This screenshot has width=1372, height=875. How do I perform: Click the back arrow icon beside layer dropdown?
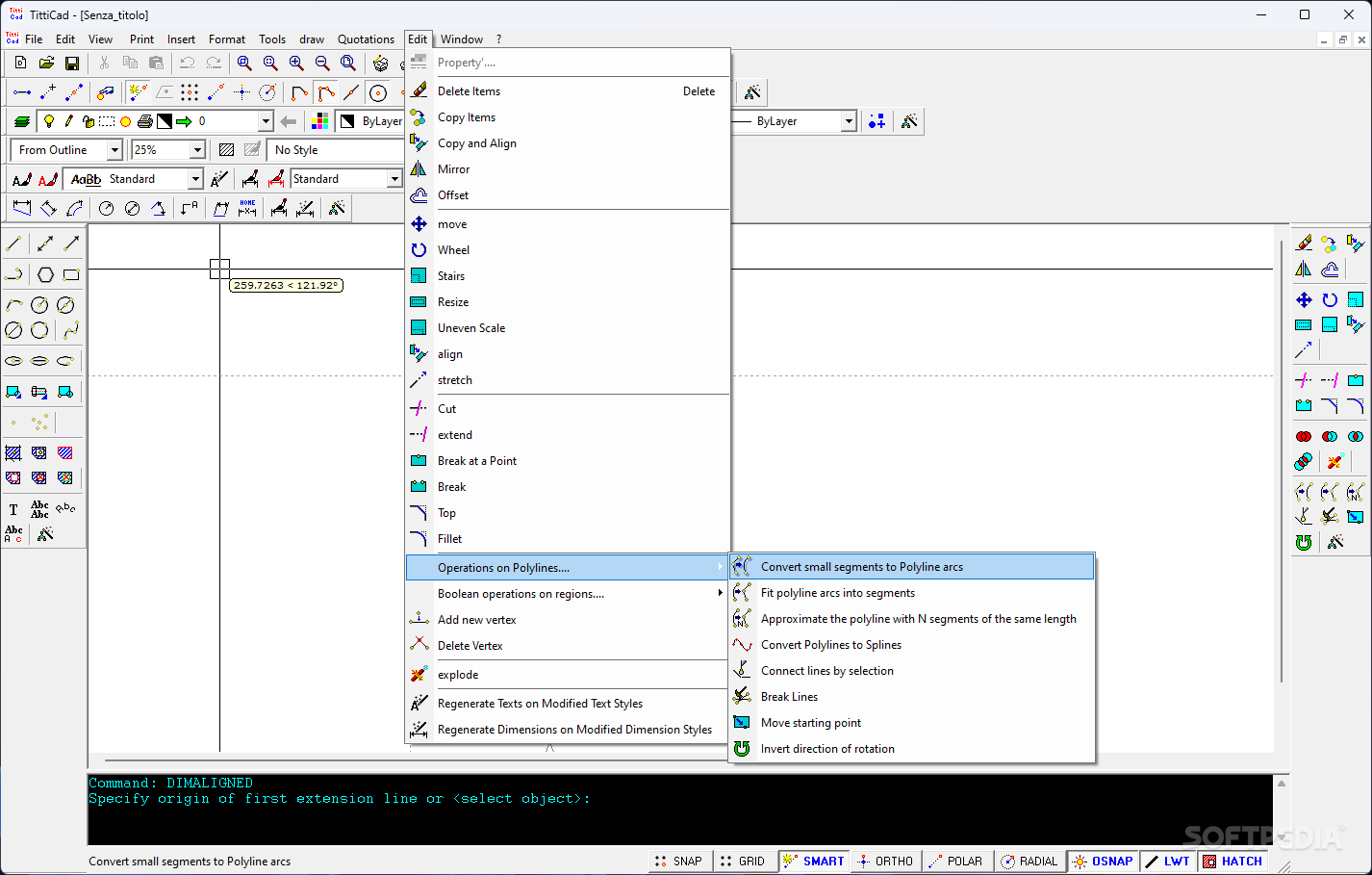pyautogui.click(x=289, y=121)
